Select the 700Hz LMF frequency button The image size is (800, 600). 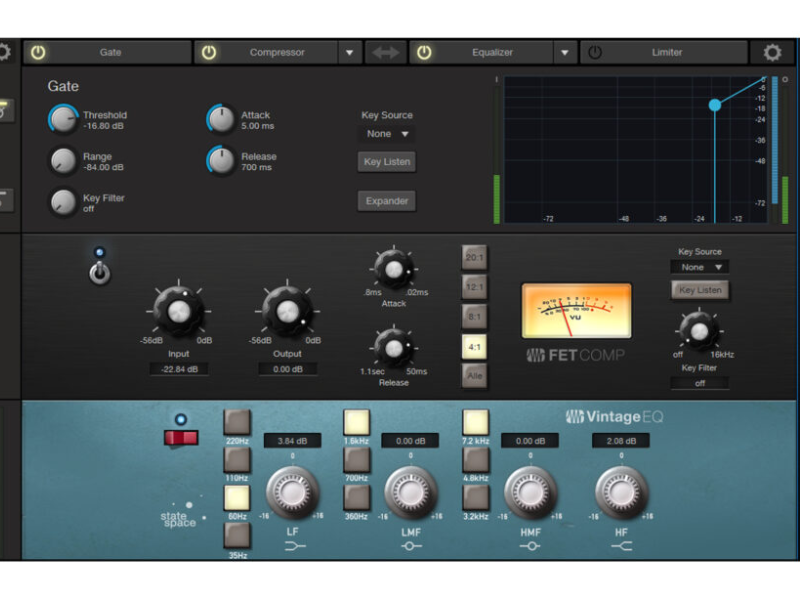(x=356, y=460)
